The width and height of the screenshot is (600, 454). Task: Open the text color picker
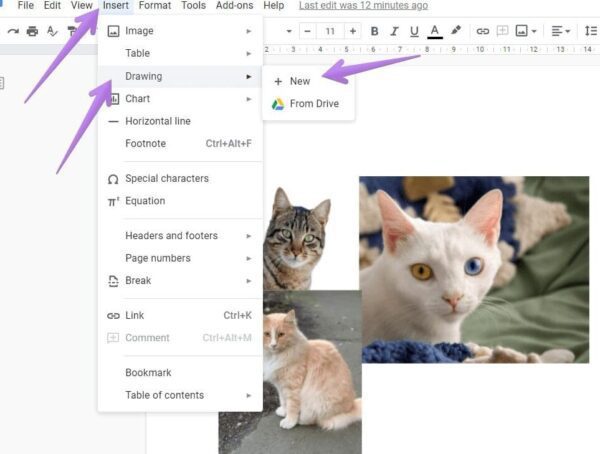point(434,31)
